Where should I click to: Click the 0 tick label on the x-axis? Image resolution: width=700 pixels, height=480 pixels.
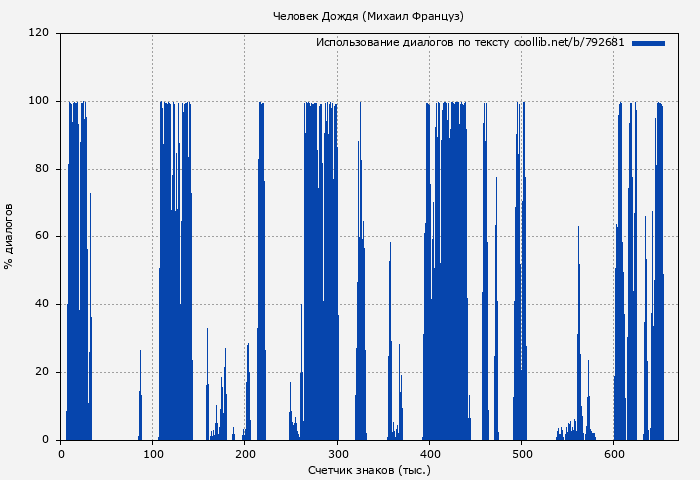[x=61, y=454]
